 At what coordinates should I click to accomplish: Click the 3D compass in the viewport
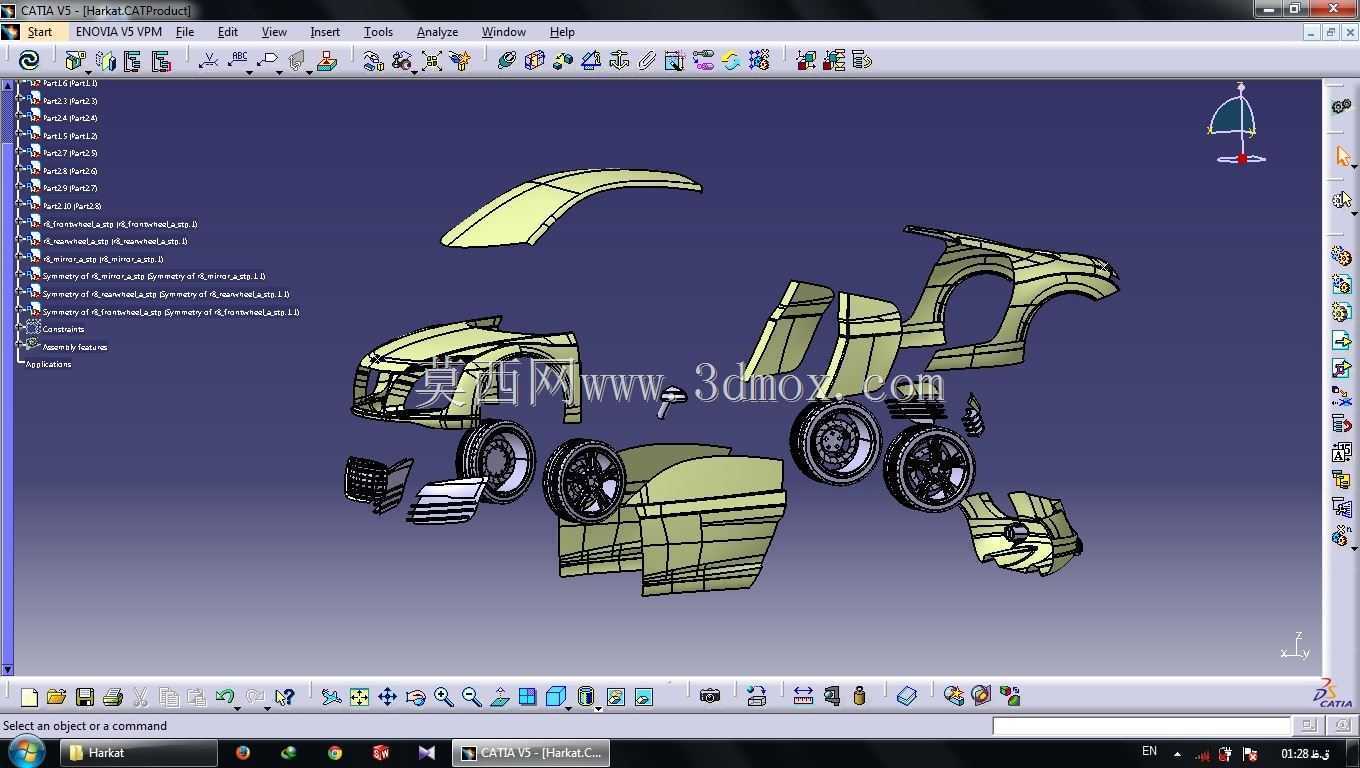pyautogui.click(x=1236, y=123)
